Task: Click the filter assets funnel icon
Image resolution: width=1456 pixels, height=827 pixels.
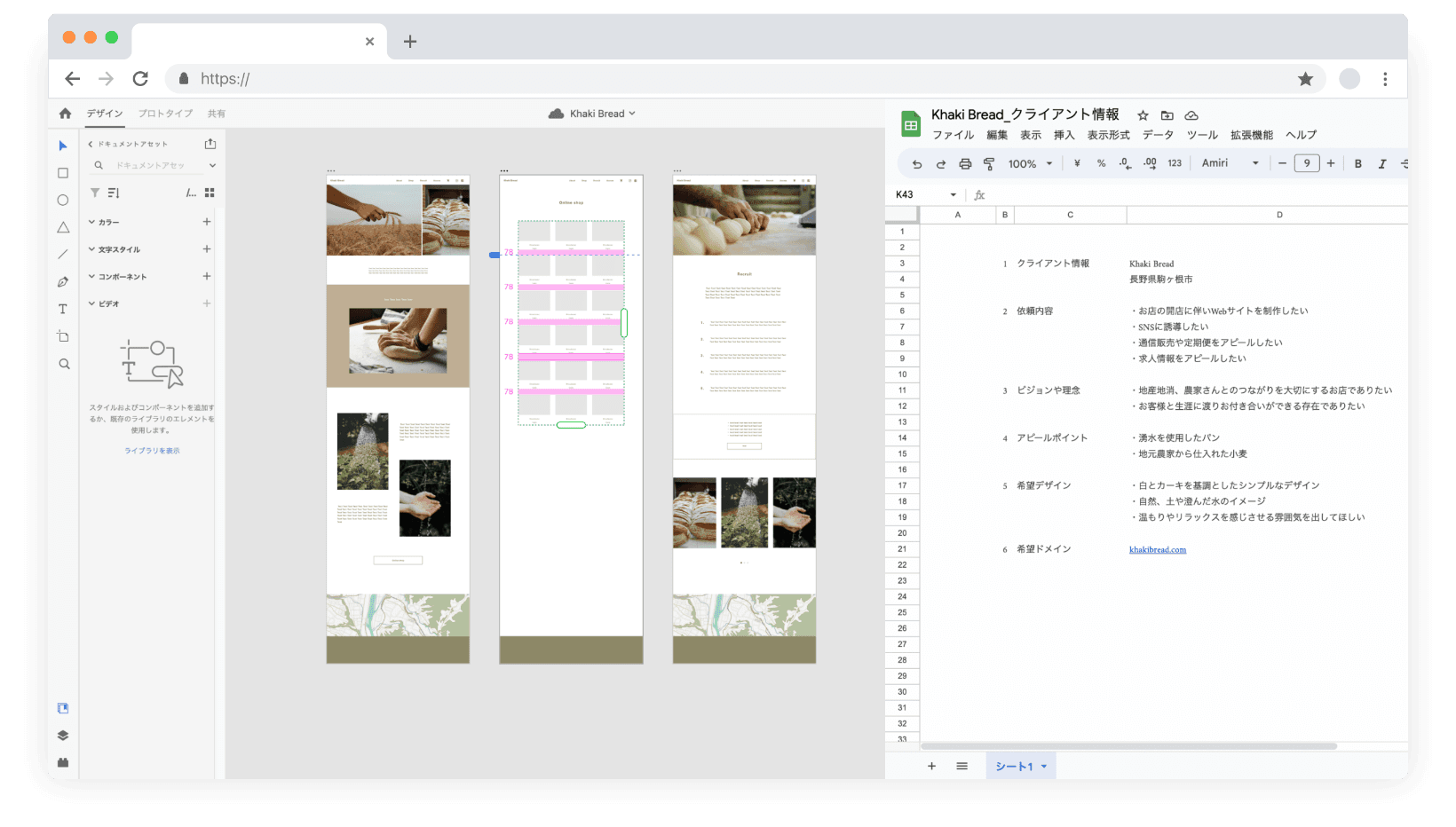Action: click(x=95, y=193)
